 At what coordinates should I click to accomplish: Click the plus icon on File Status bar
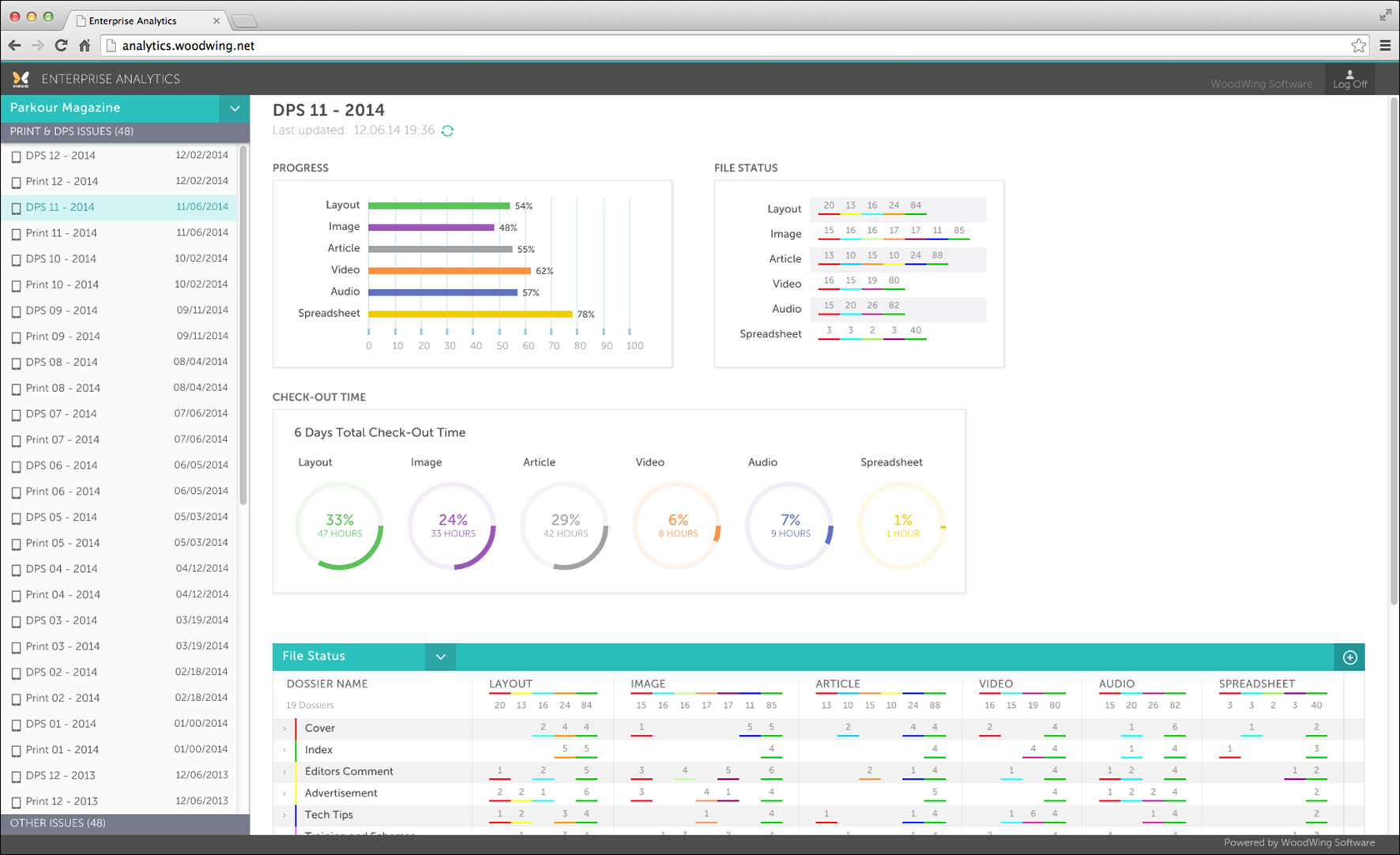(x=1349, y=657)
